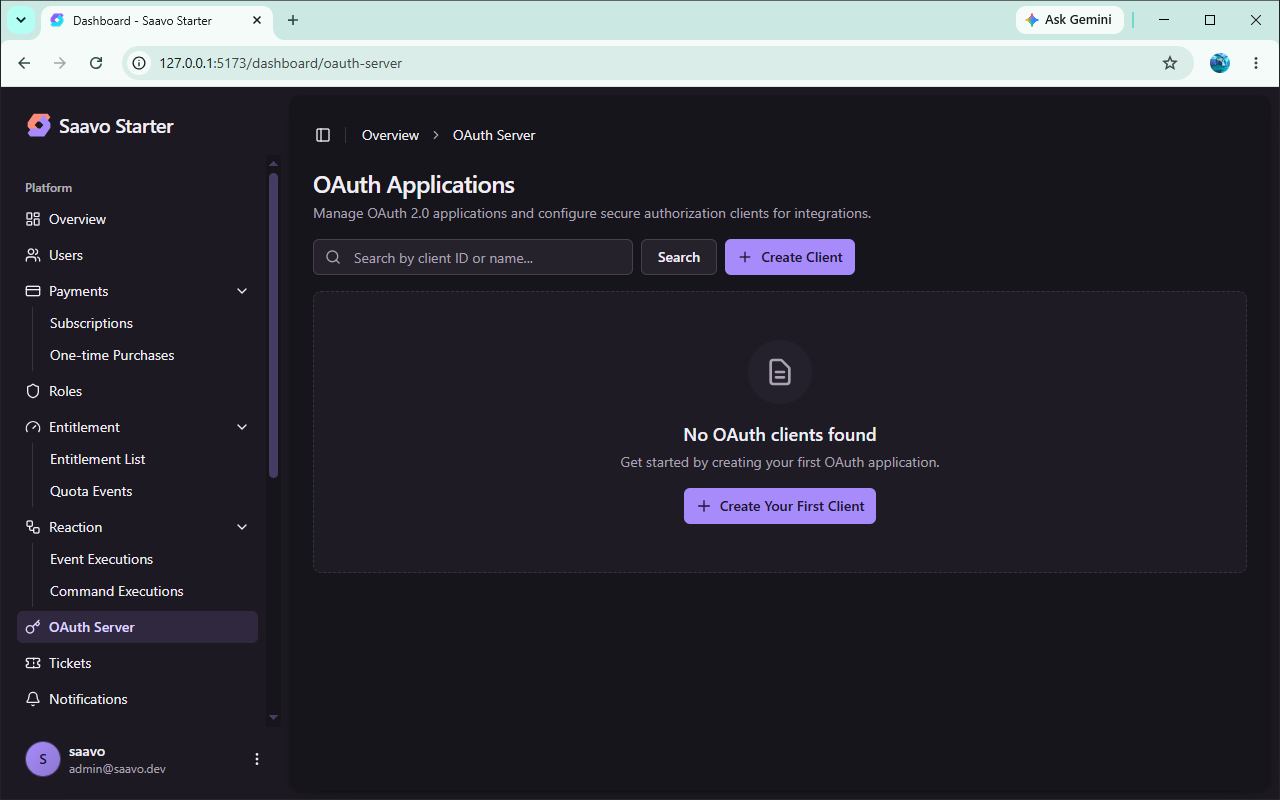
Task: Click the Saavo Starter logo icon
Action: pyautogui.click(x=39, y=125)
